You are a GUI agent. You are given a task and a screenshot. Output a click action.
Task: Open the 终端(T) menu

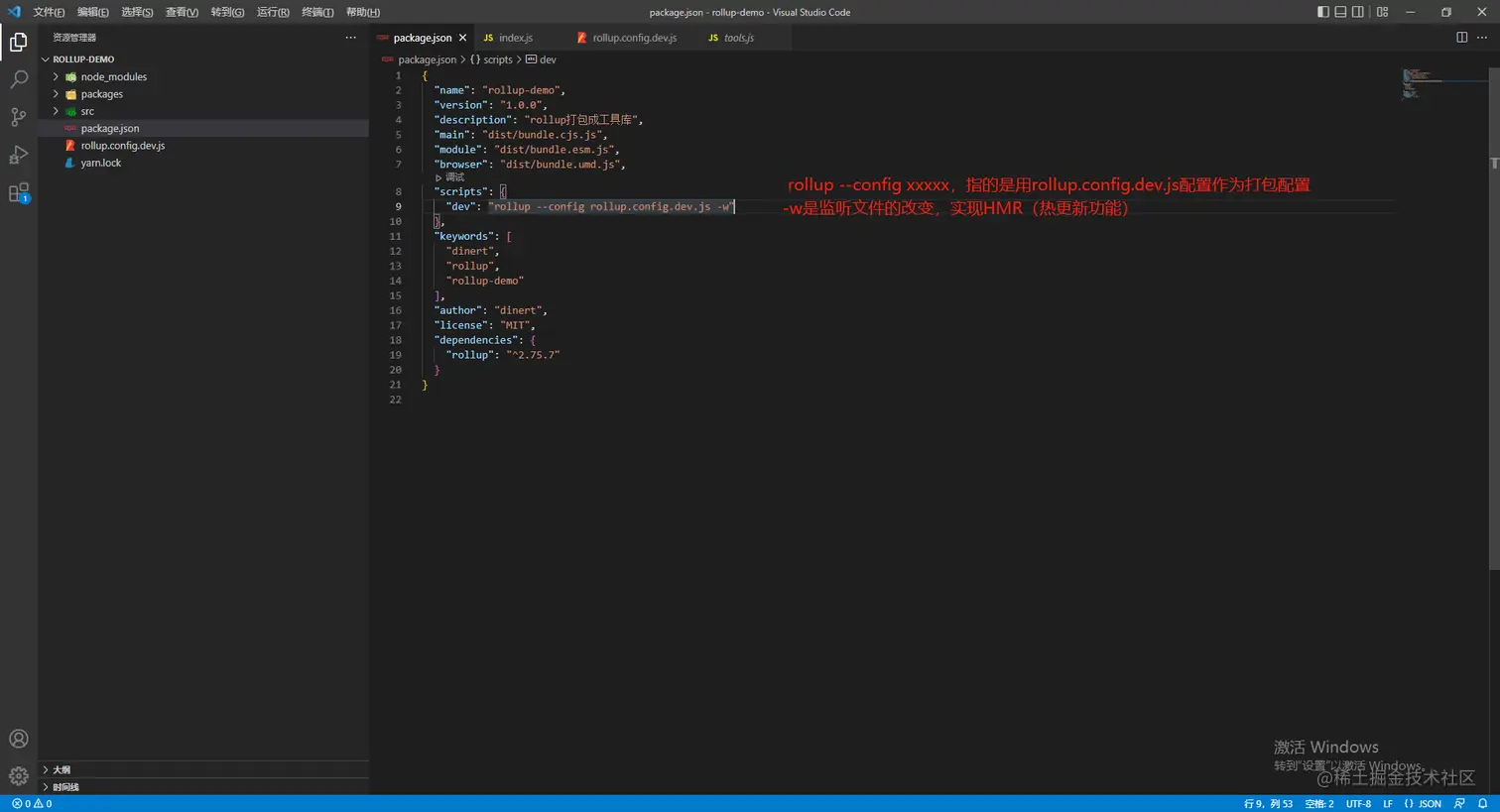tap(317, 12)
